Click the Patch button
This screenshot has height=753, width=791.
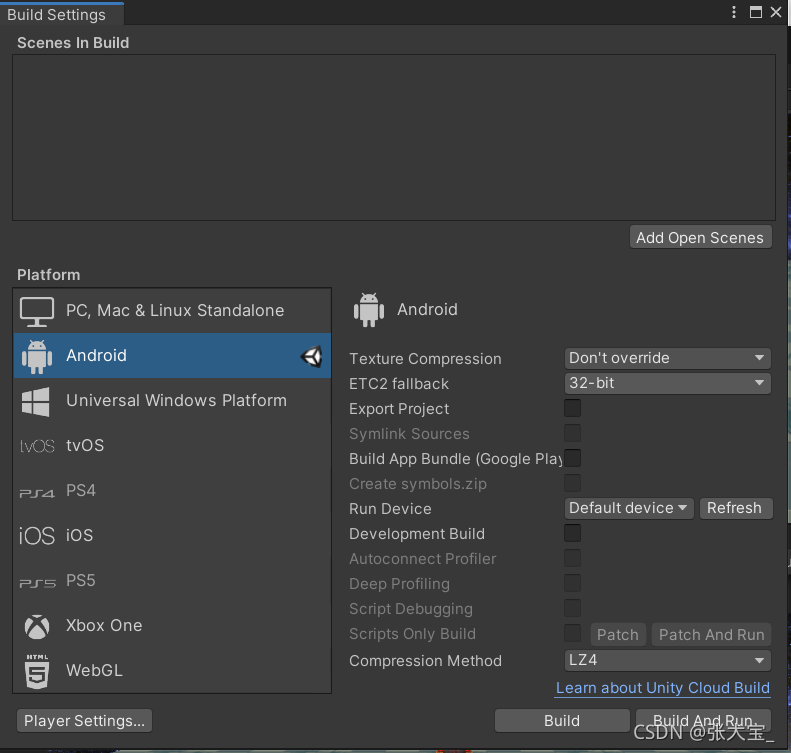pos(617,634)
